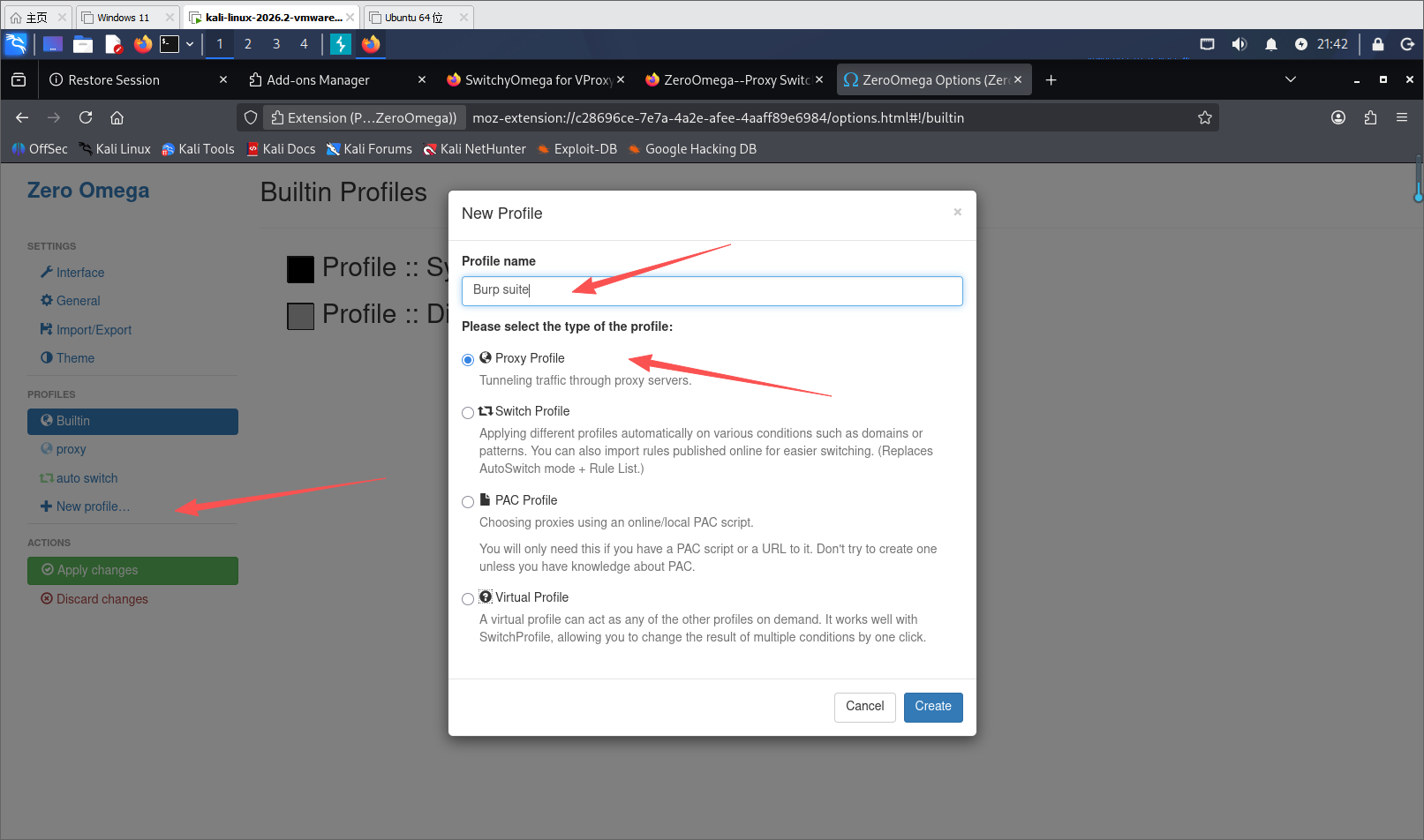Select the Switch Profile radio button
Screen dimensions: 1424x840
tap(468, 413)
